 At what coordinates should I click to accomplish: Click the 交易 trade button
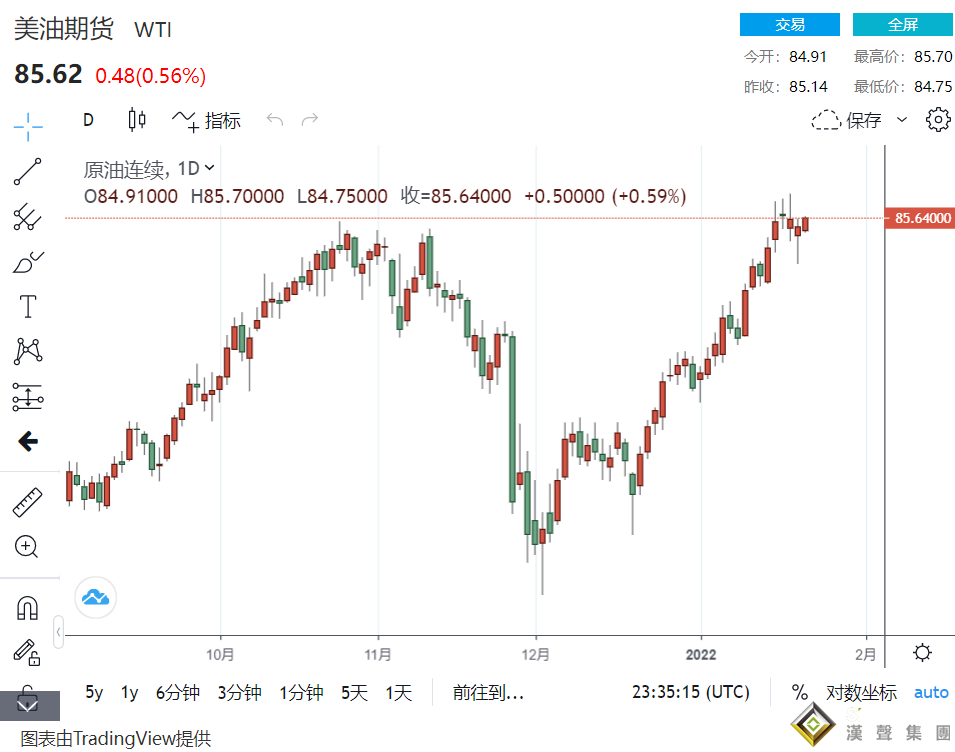(x=789, y=25)
